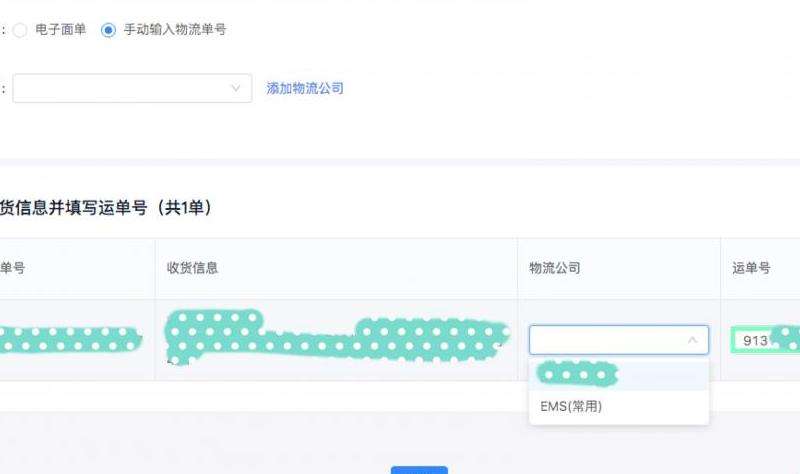Click the 手动输入物流单号 label text
The image size is (800, 474).
(x=175, y=30)
